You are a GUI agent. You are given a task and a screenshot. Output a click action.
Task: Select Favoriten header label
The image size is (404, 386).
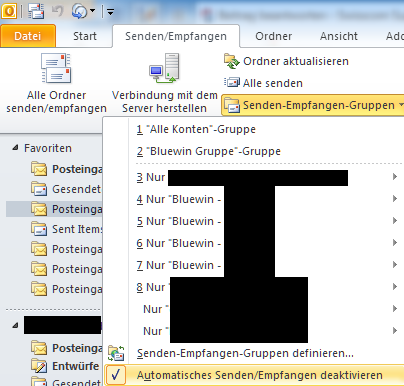48,148
